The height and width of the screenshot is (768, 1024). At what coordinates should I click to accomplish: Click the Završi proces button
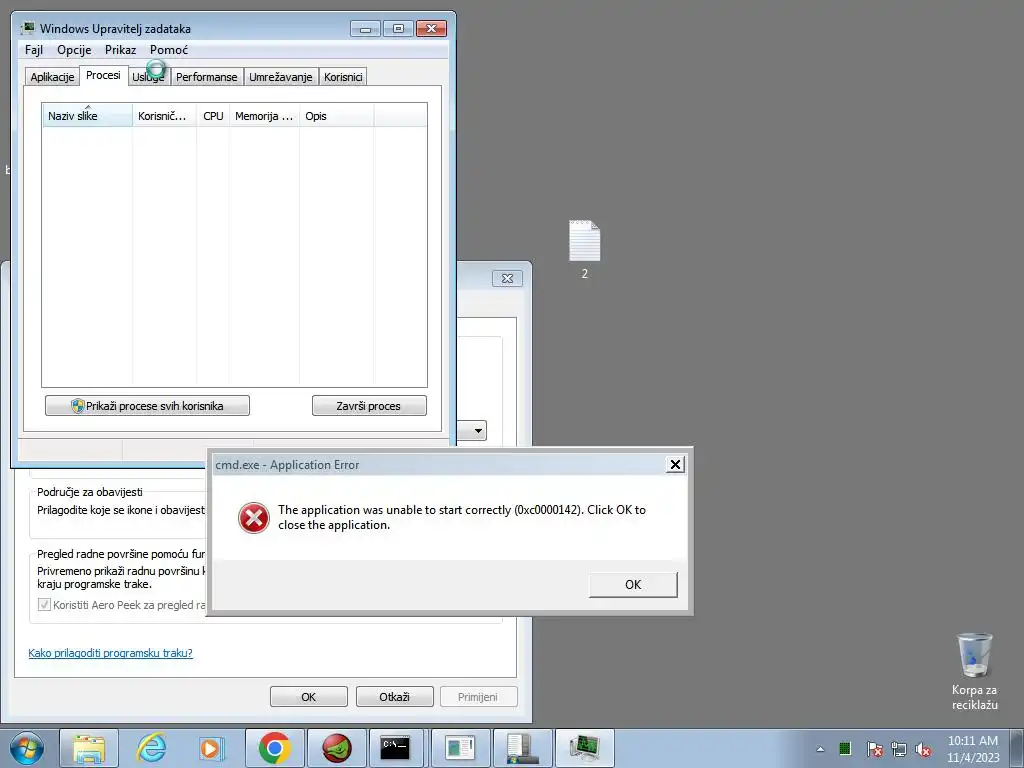(369, 406)
